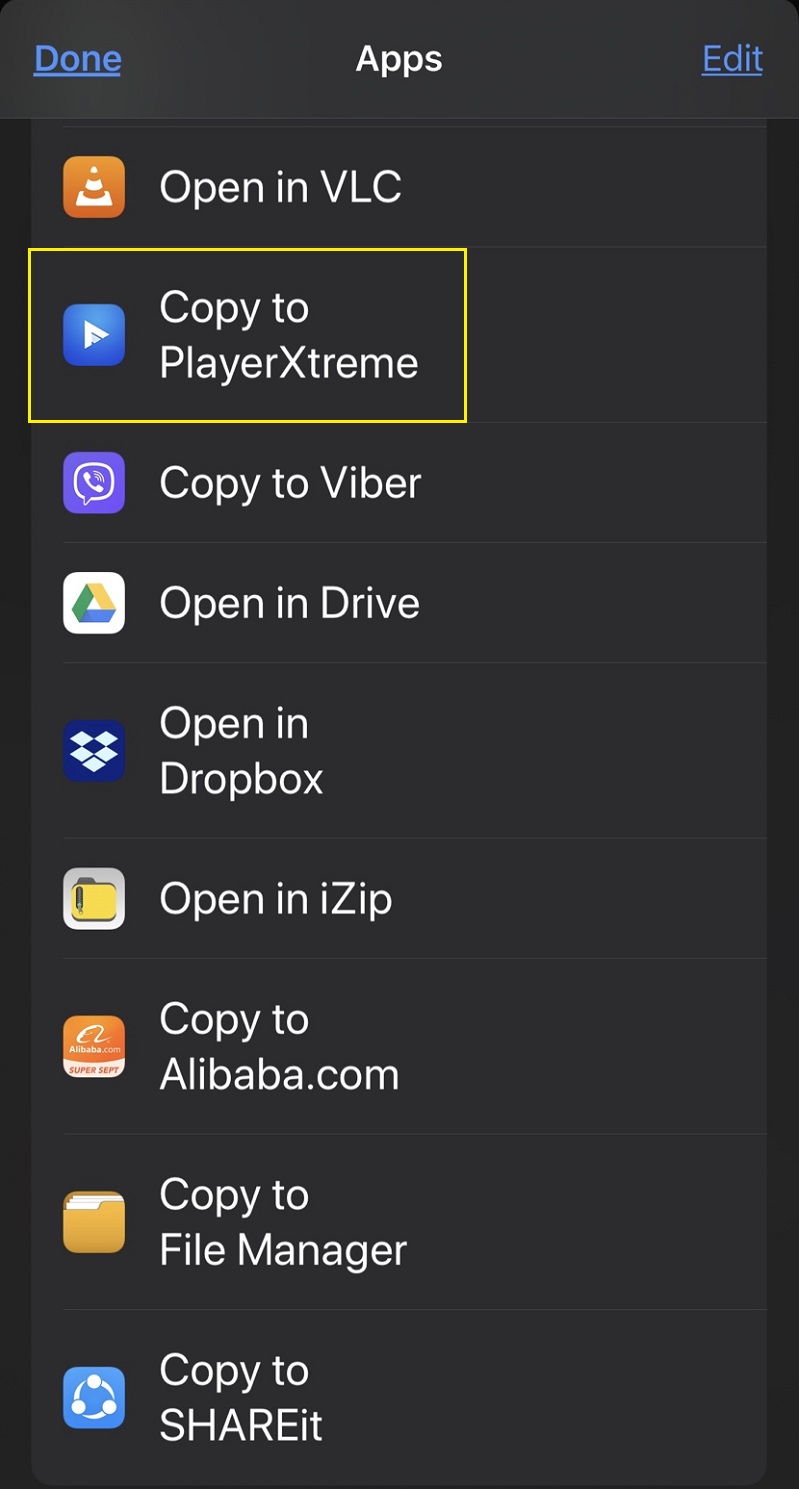Open the file in Drive

point(289,602)
